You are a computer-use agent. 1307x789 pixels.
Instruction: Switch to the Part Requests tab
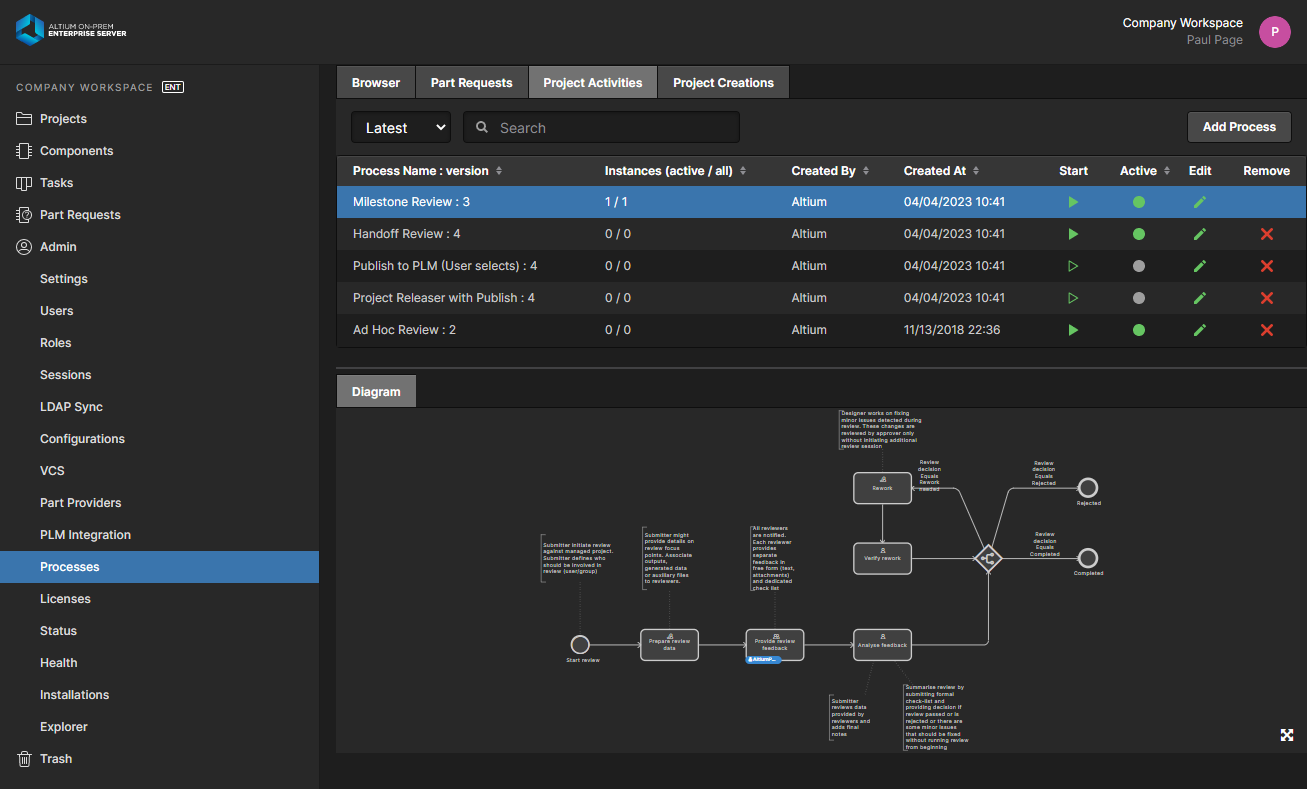pos(471,82)
